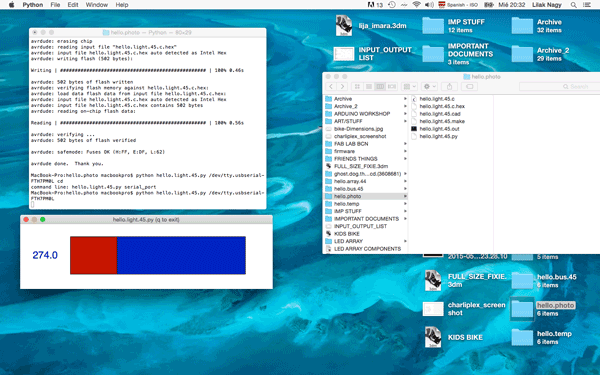Select charliplex_screenshot desktop thumbnail
Viewport: 600px width, 375px height.
433,309
